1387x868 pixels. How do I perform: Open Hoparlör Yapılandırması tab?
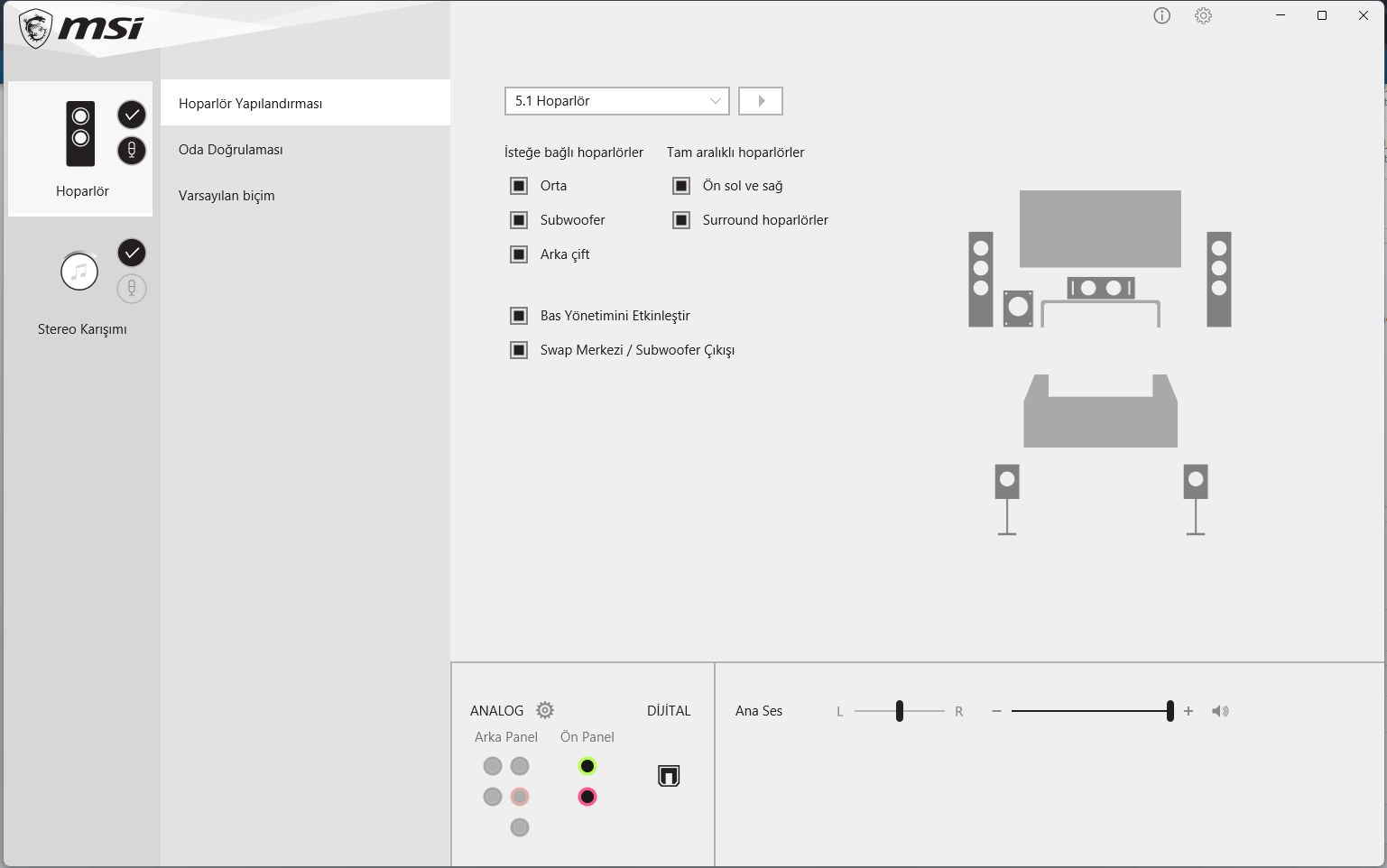pos(305,103)
